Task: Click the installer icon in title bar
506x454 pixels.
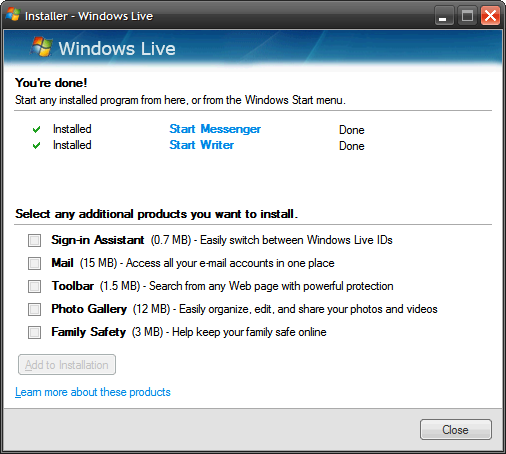Action: pos(13,14)
